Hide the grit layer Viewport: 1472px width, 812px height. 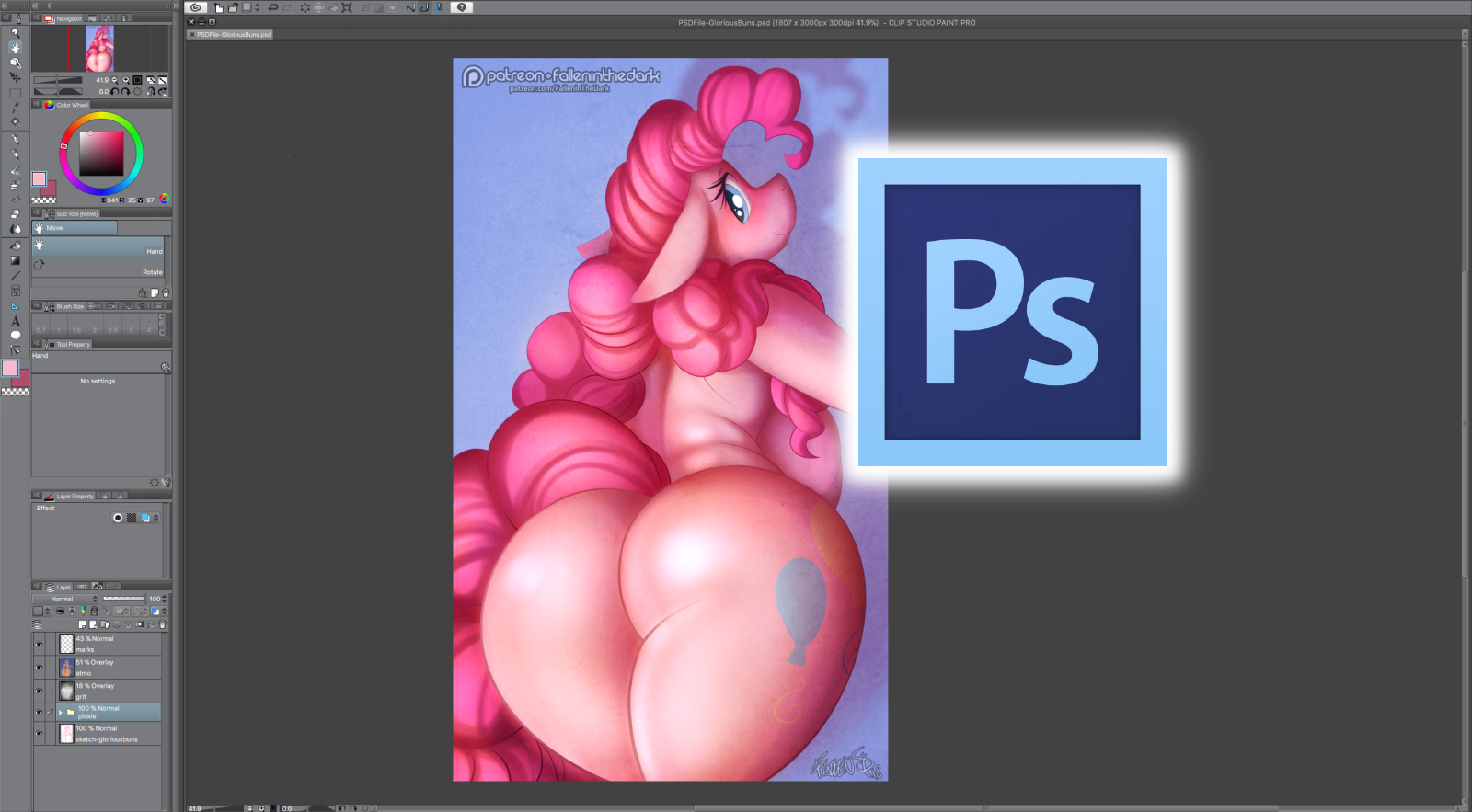point(39,691)
